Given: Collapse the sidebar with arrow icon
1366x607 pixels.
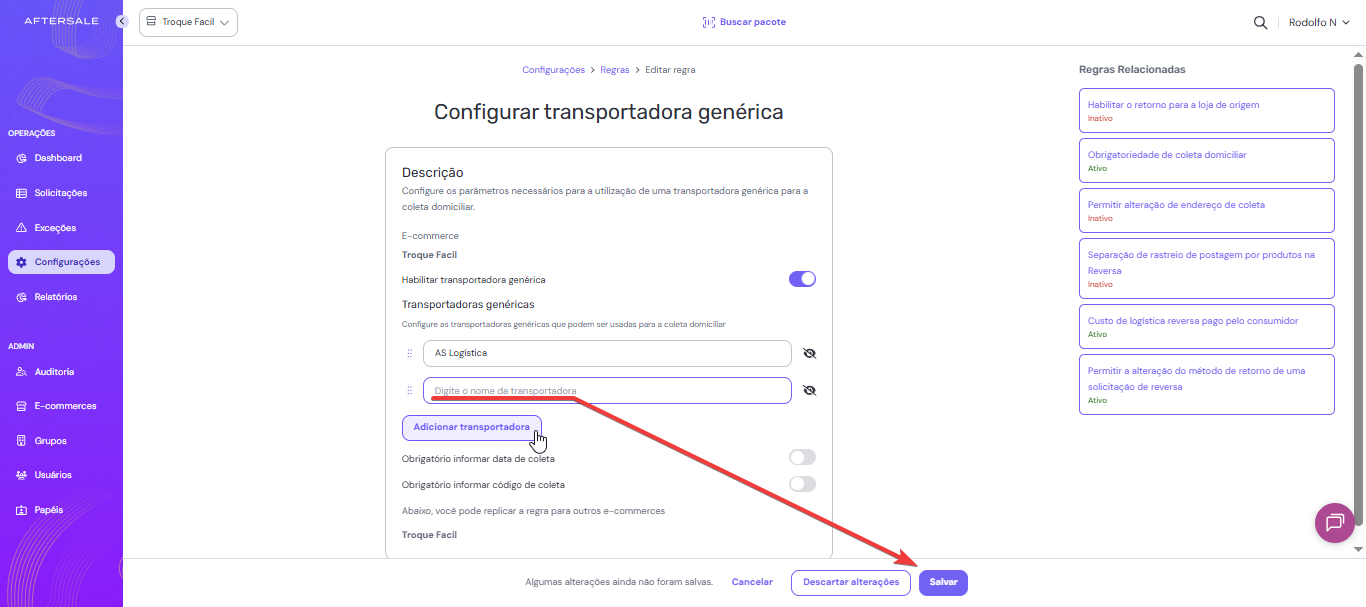Looking at the screenshot, I should (x=122, y=21).
